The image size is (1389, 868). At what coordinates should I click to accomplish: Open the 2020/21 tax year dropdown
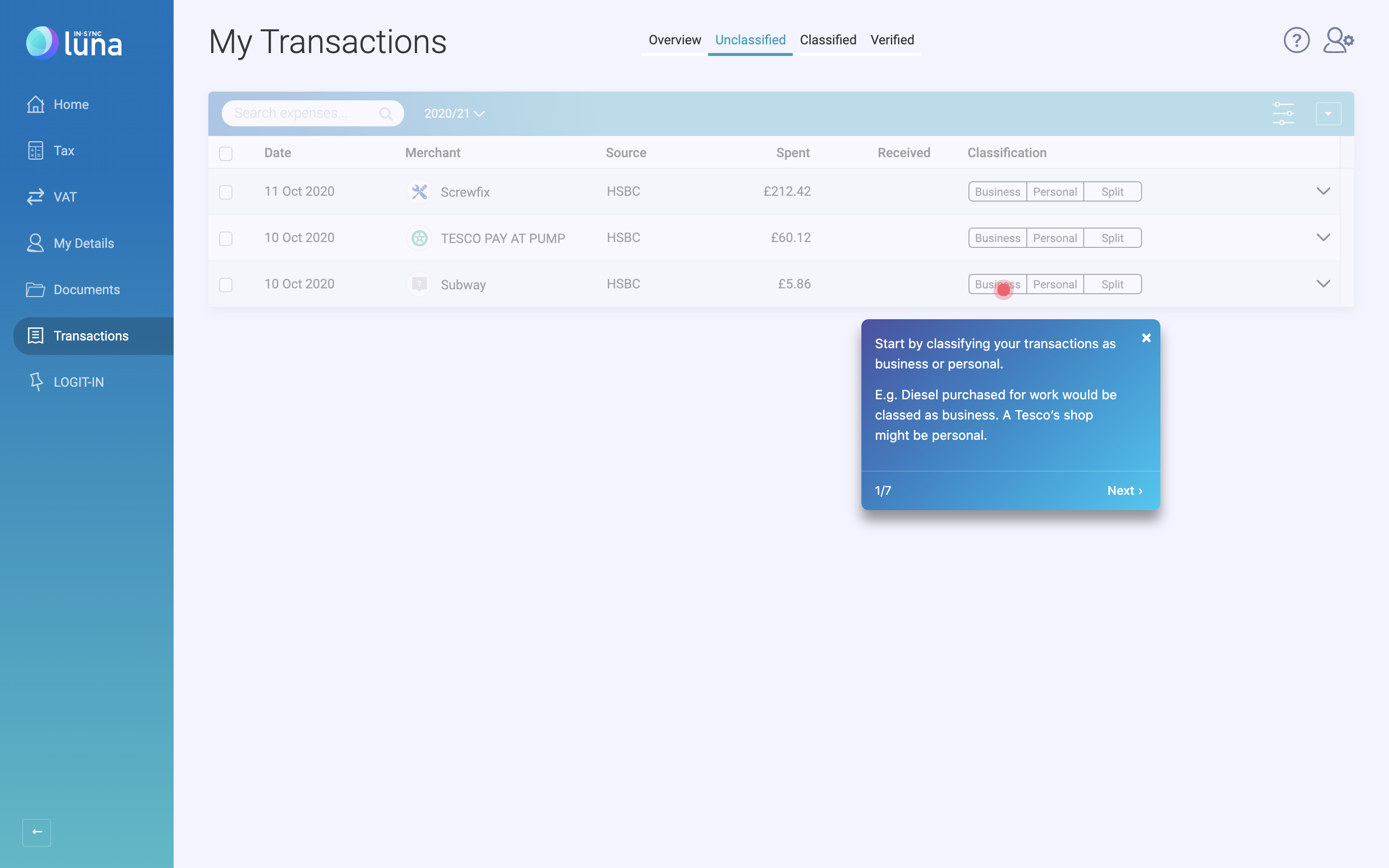[x=454, y=114]
